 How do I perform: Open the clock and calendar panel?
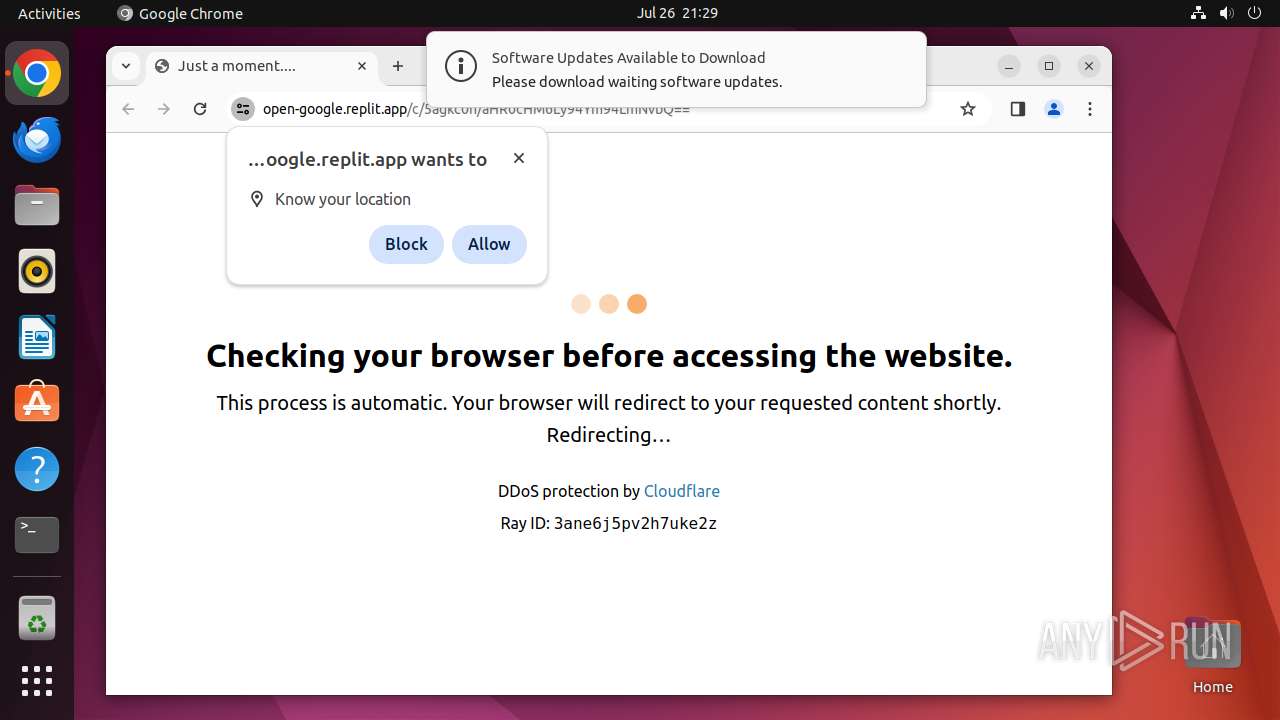tap(677, 13)
